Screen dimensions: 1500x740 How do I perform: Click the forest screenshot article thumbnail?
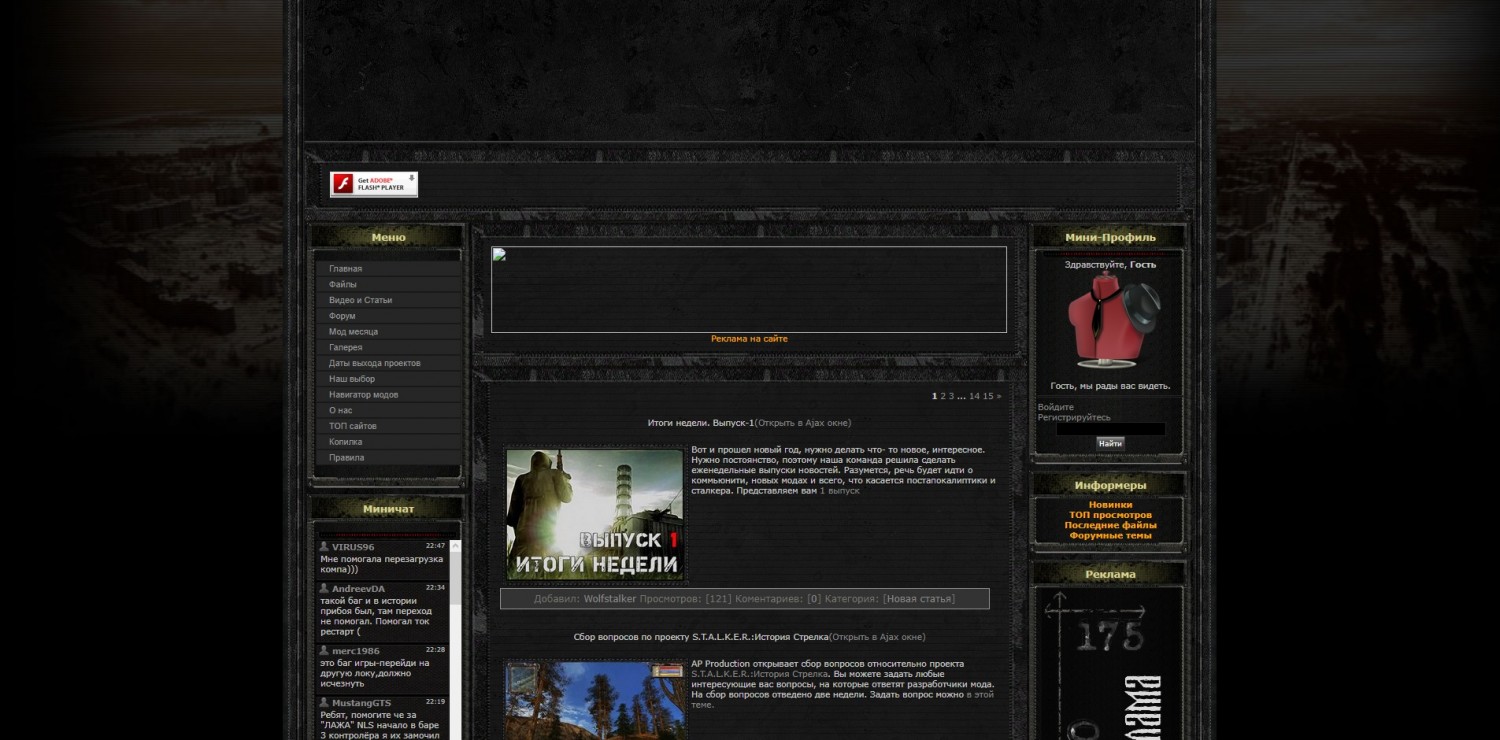595,701
